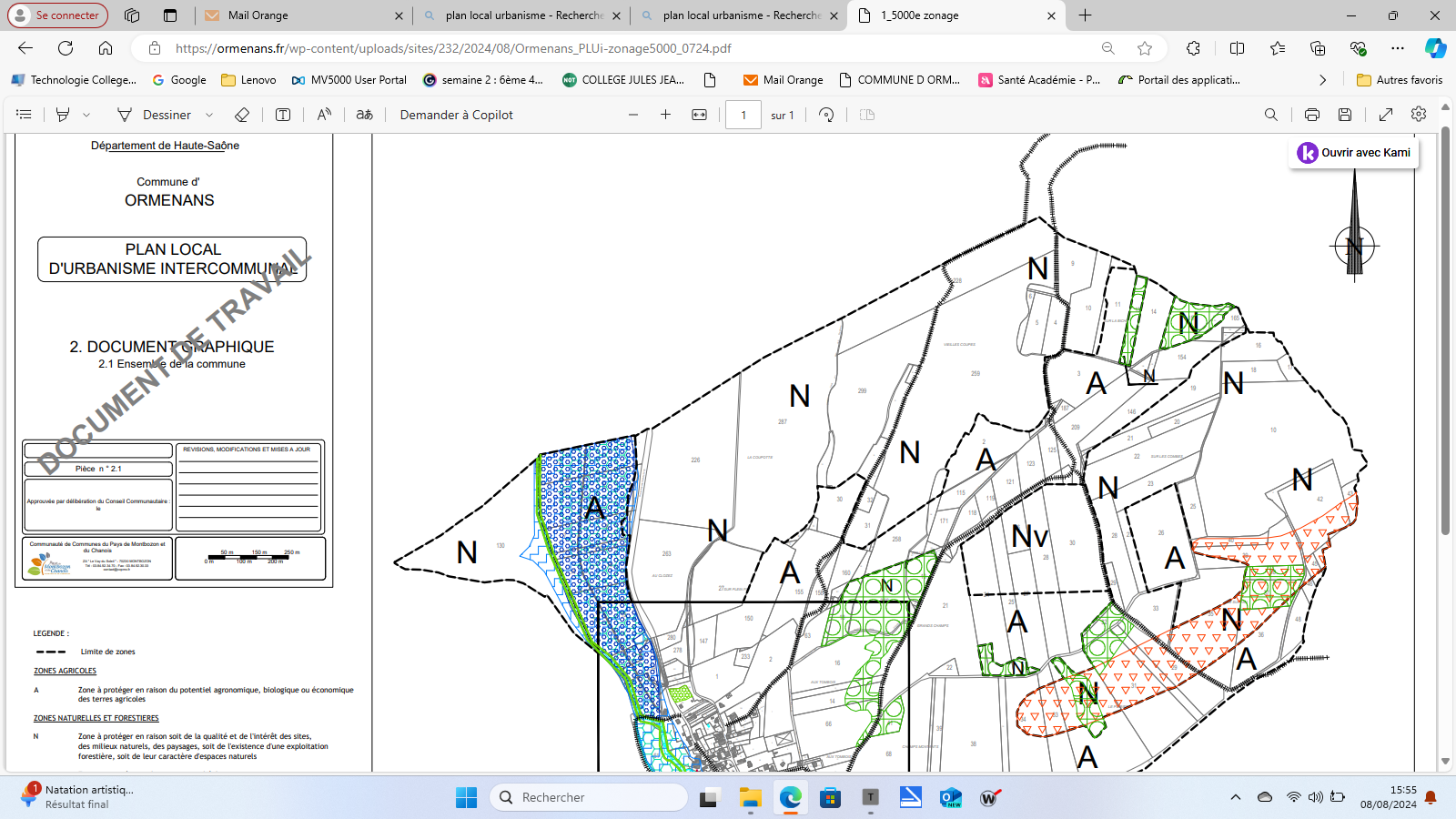Image resolution: width=1456 pixels, height=819 pixels.
Task: Click the translate icon in PDF toolbar
Action: pyautogui.click(x=365, y=115)
